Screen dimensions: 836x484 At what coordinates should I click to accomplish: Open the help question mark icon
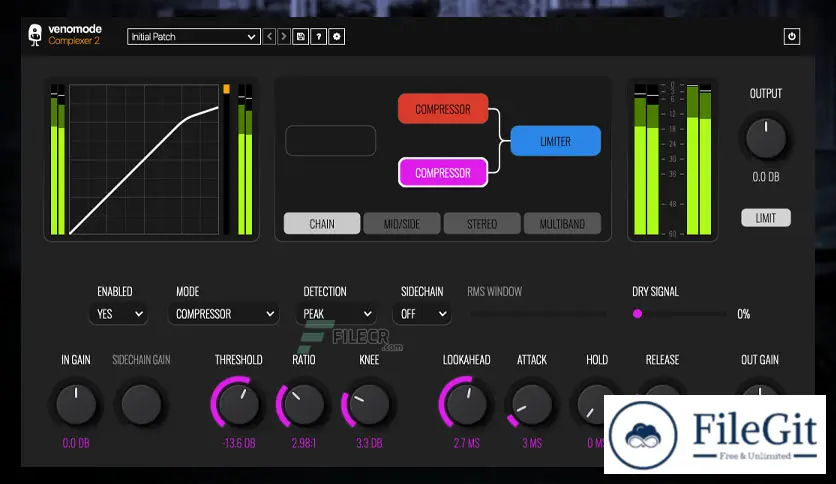pos(319,37)
